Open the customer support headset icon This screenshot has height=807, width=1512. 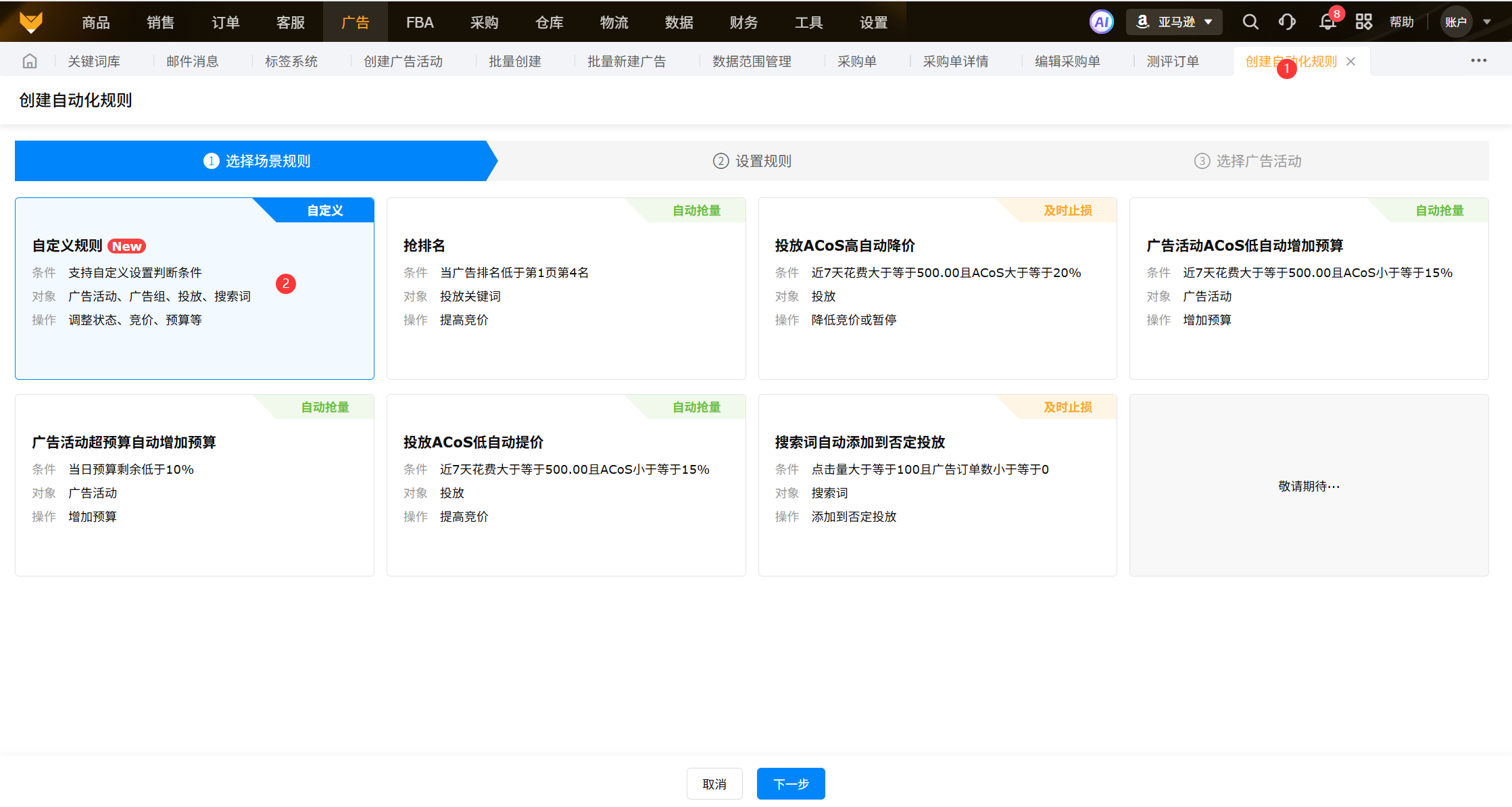click(x=1287, y=22)
